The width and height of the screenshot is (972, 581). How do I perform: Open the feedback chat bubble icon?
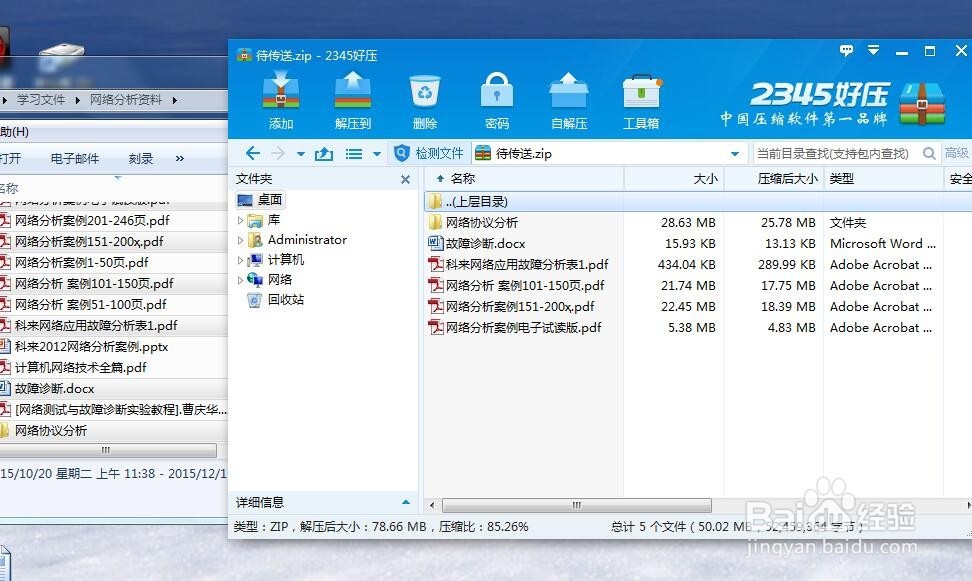pyautogui.click(x=846, y=50)
